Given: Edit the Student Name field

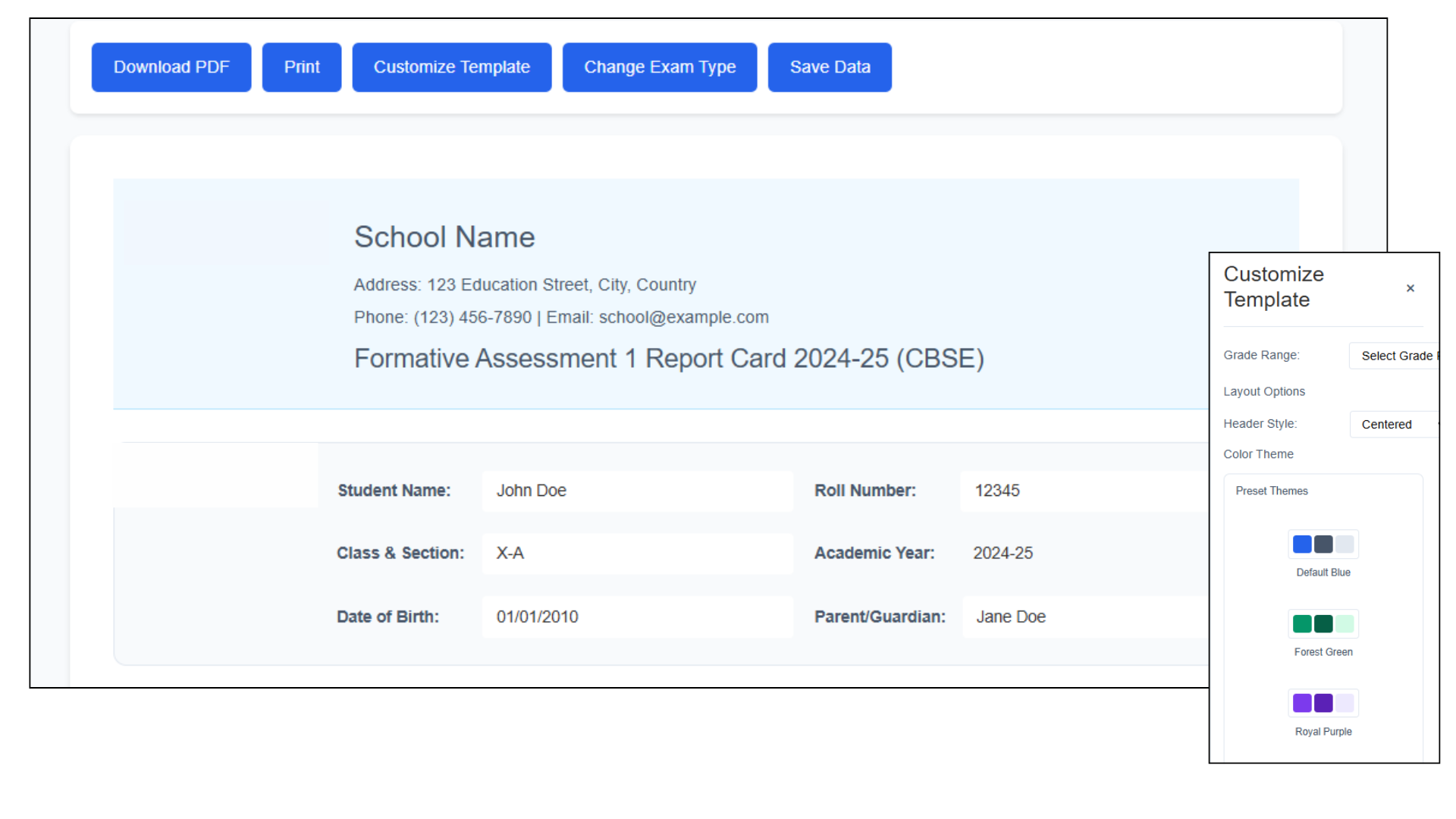Looking at the screenshot, I should 637,491.
